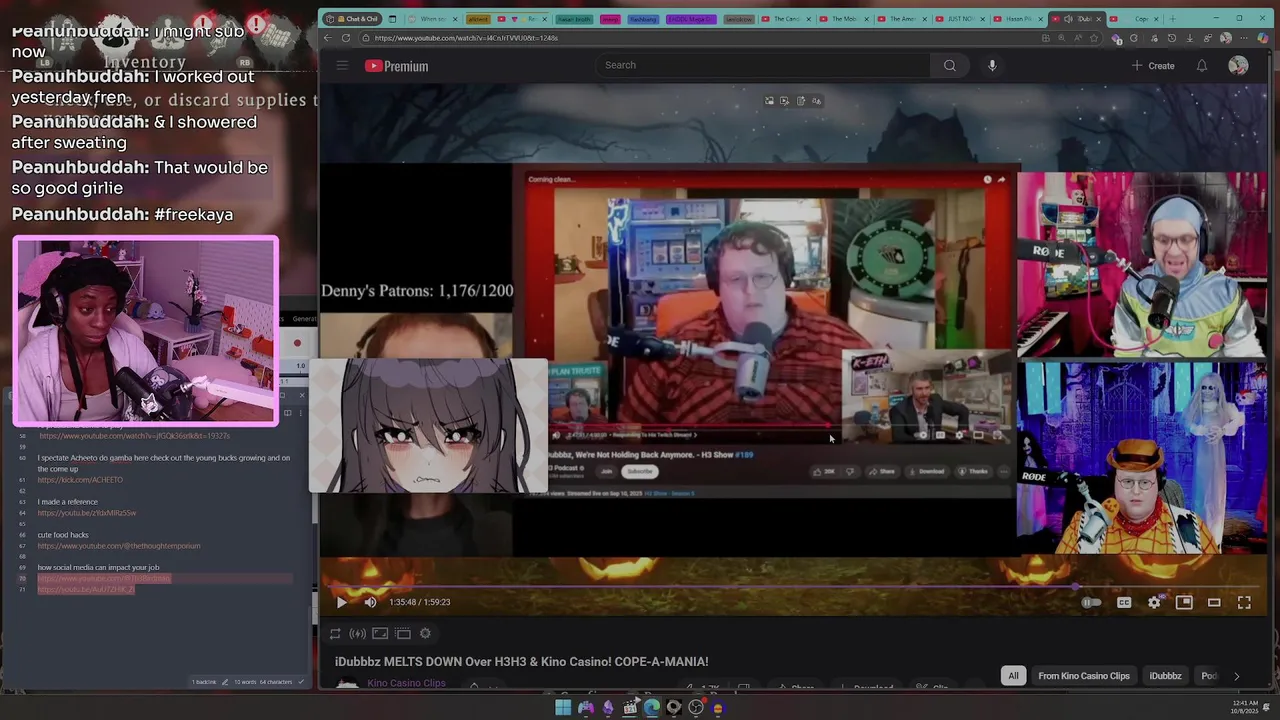This screenshot has height=720, width=1280.
Task: Open the Create menu
Action: (x=1153, y=66)
